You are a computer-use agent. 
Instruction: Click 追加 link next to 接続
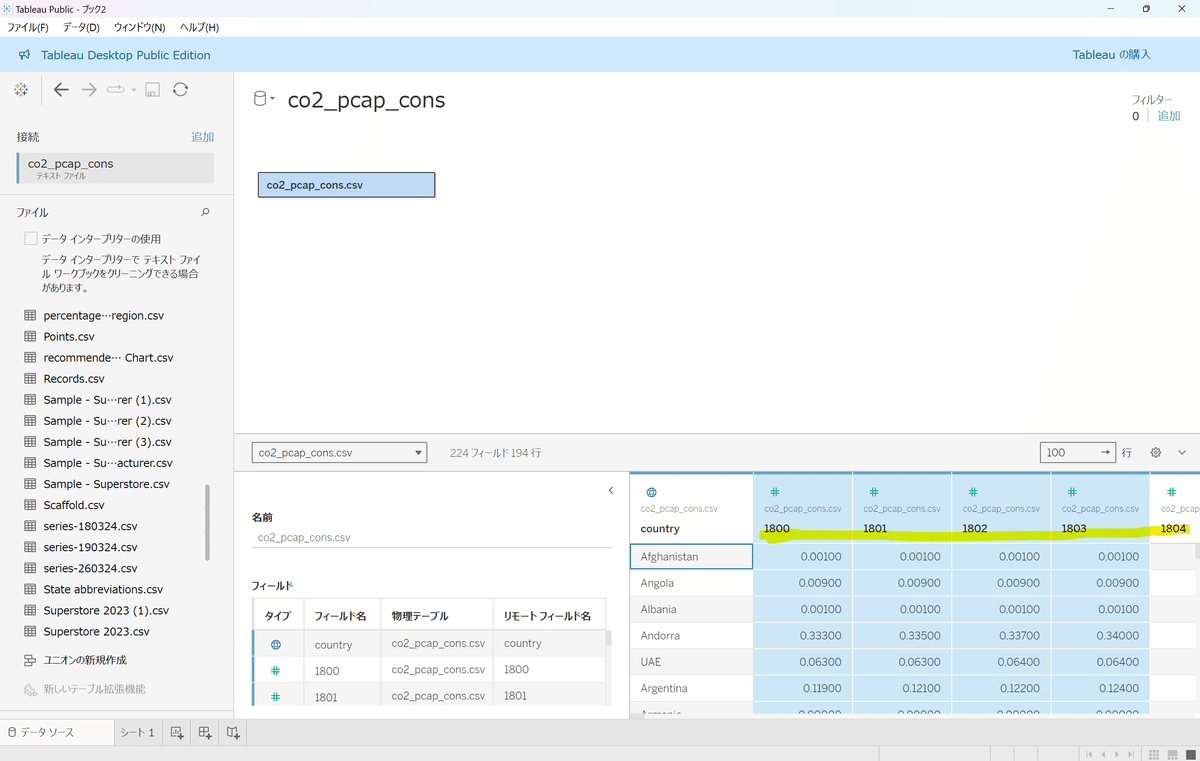coord(202,137)
